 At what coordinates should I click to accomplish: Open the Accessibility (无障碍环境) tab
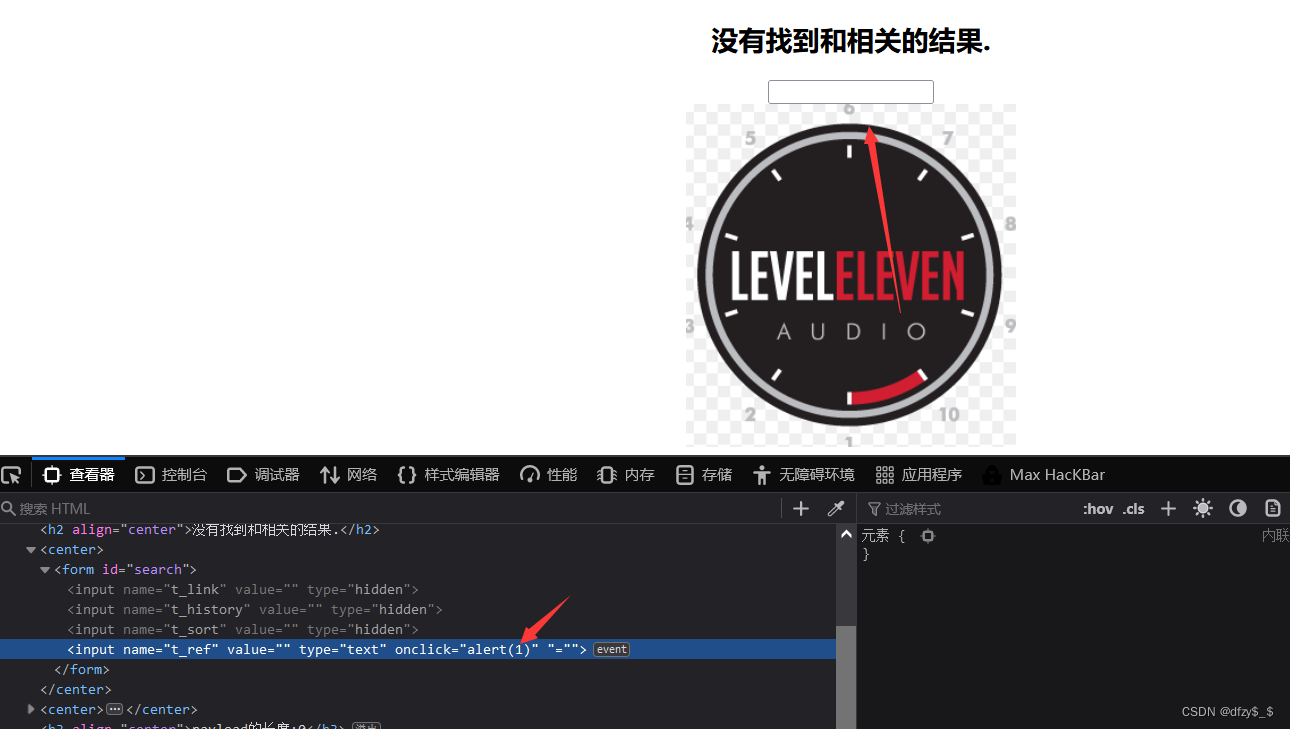point(804,475)
